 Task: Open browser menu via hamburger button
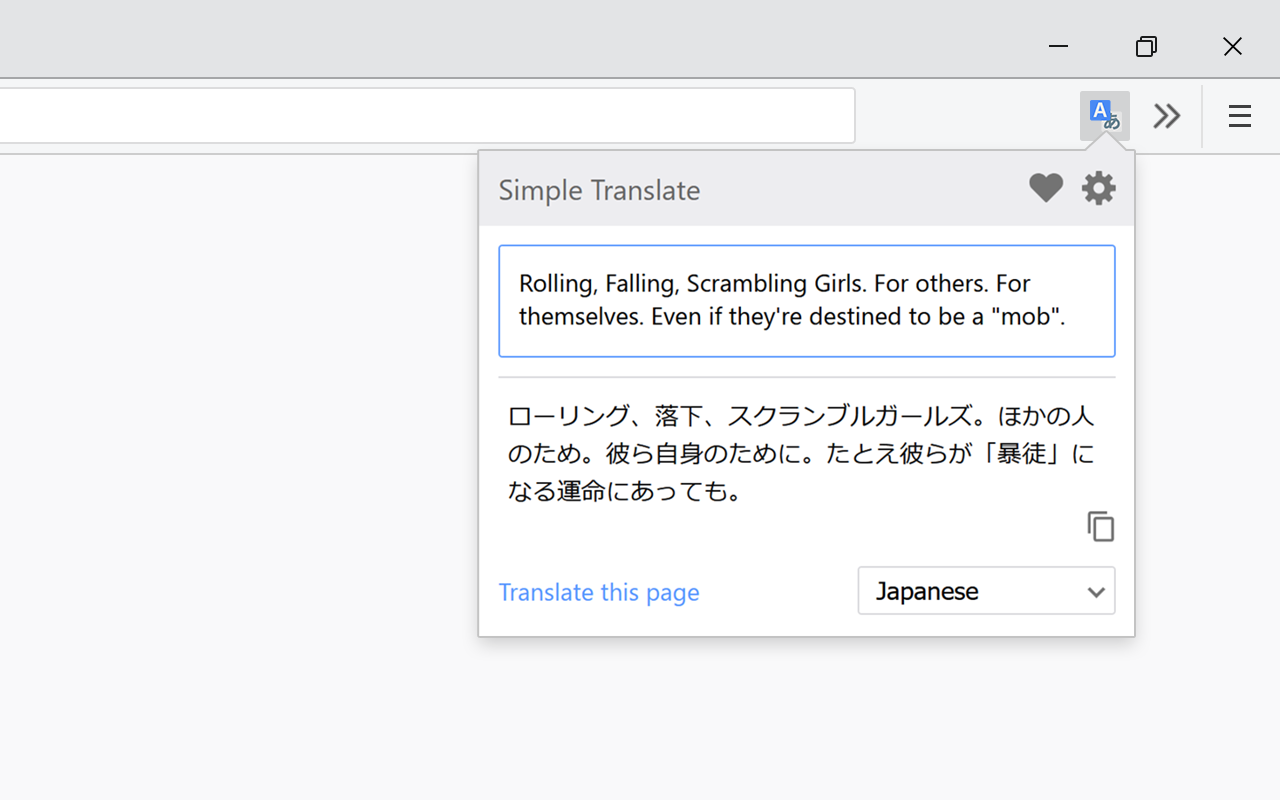1239,116
